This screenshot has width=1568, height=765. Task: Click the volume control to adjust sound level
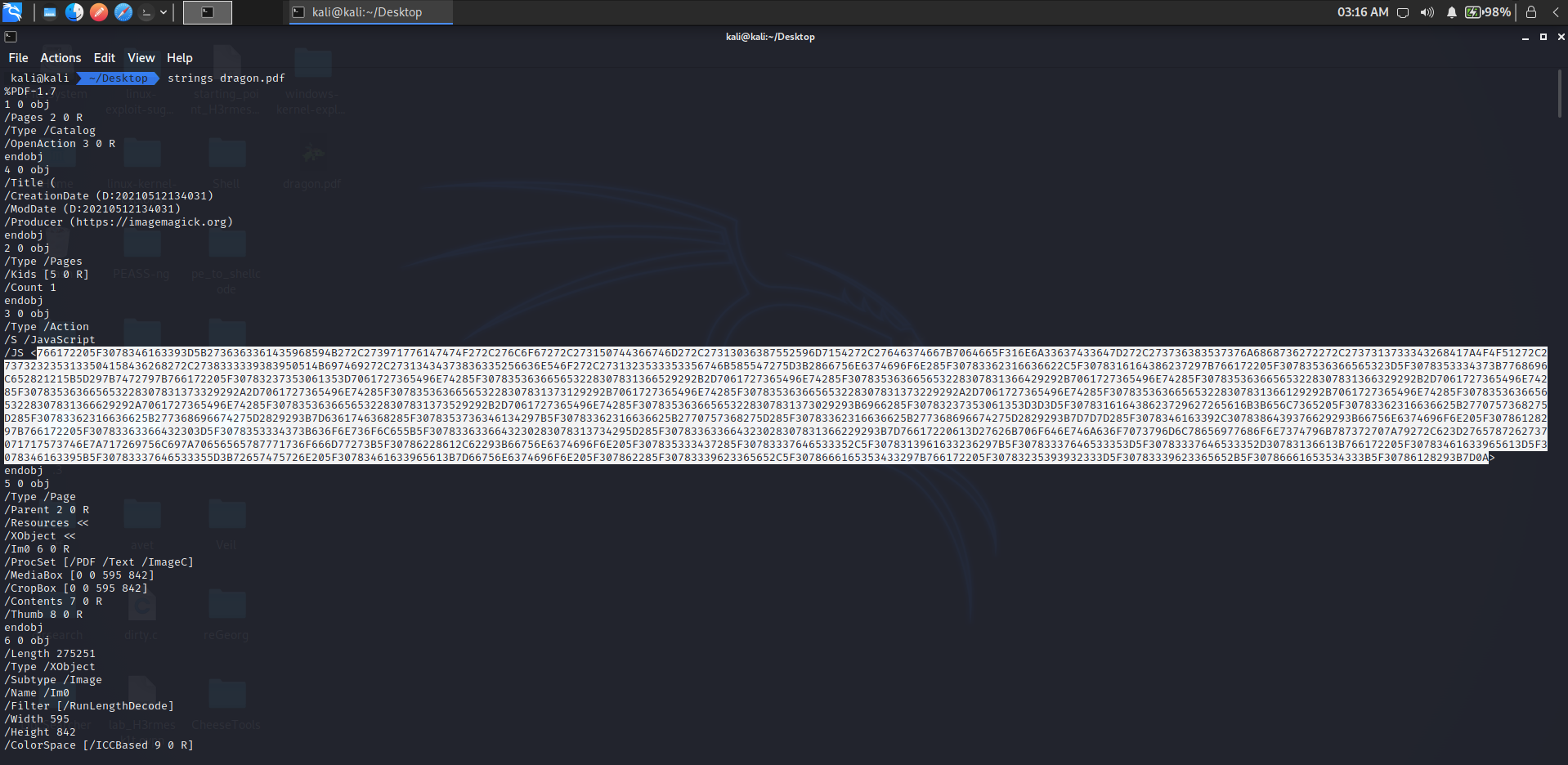1427,12
